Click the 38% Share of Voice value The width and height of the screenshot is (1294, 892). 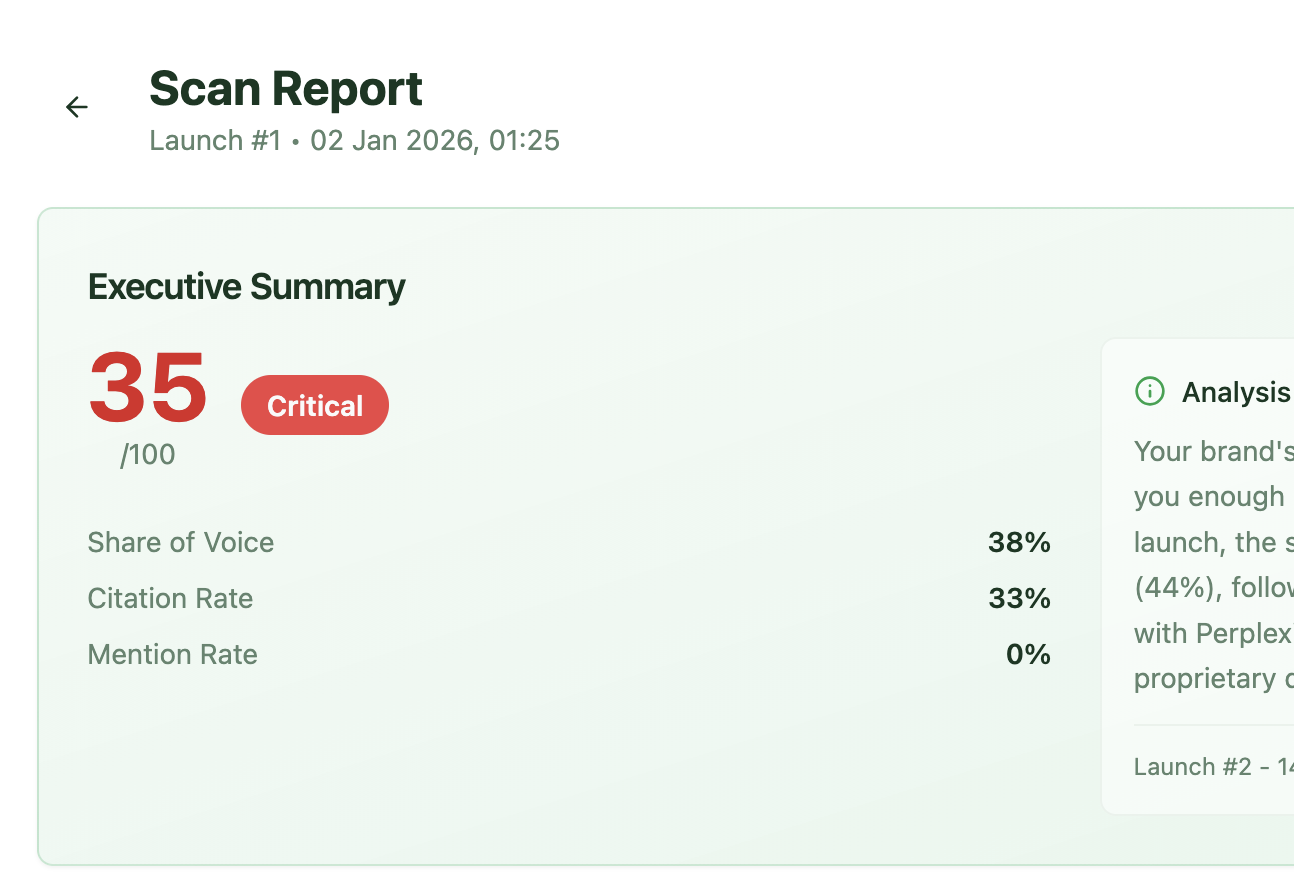tap(1018, 542)
